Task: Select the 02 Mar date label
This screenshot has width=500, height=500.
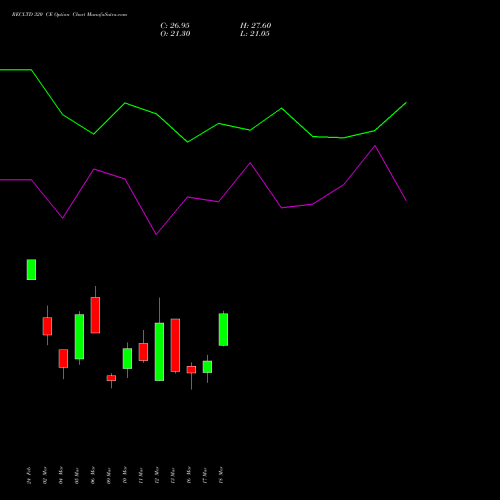Action: 45,475
